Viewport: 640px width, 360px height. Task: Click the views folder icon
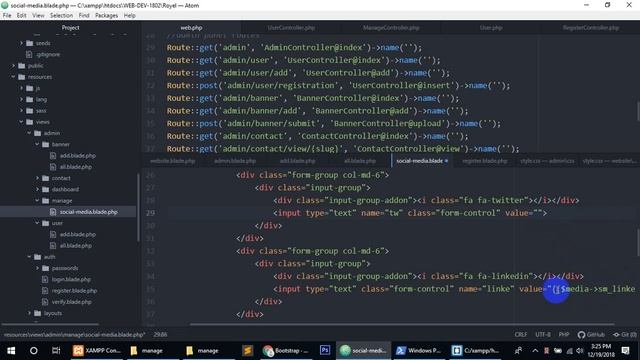29,122
